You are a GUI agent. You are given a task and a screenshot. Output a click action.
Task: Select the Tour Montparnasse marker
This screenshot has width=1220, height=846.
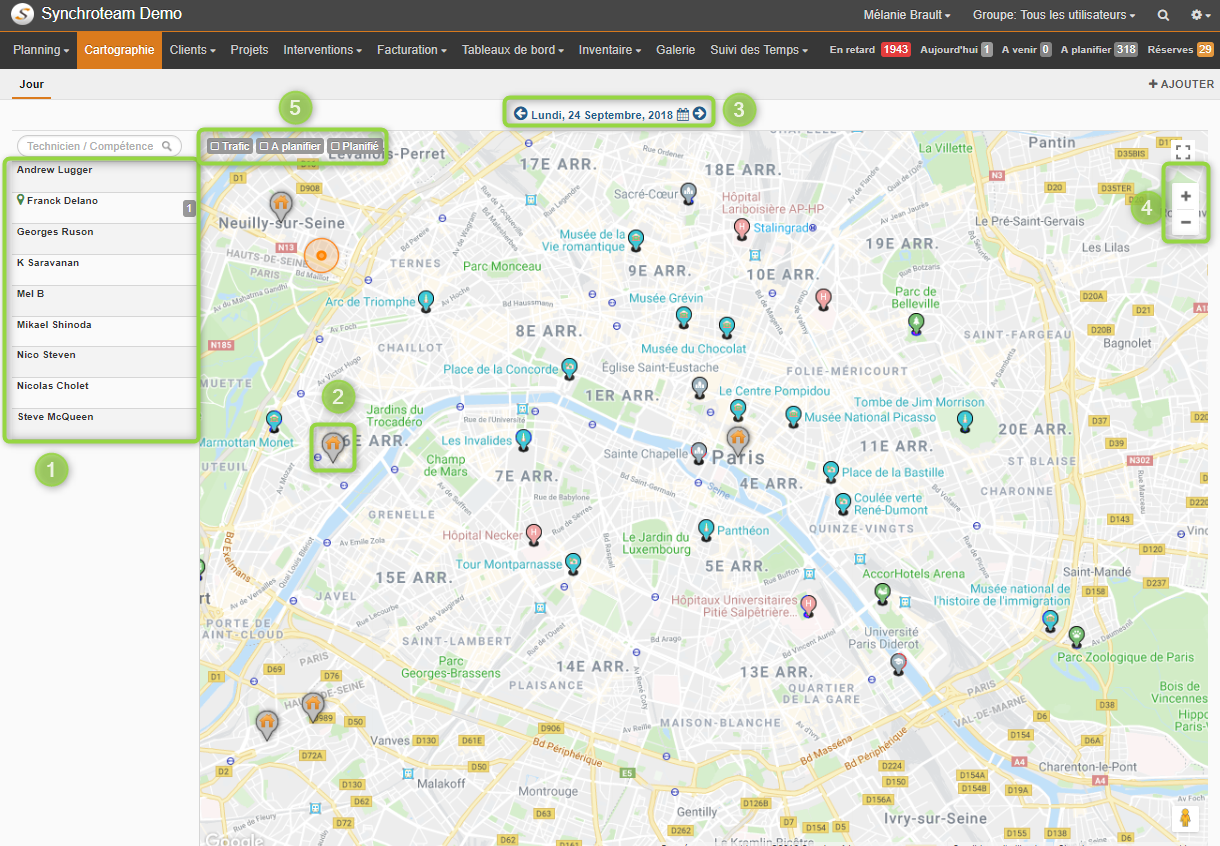(573, 564)
